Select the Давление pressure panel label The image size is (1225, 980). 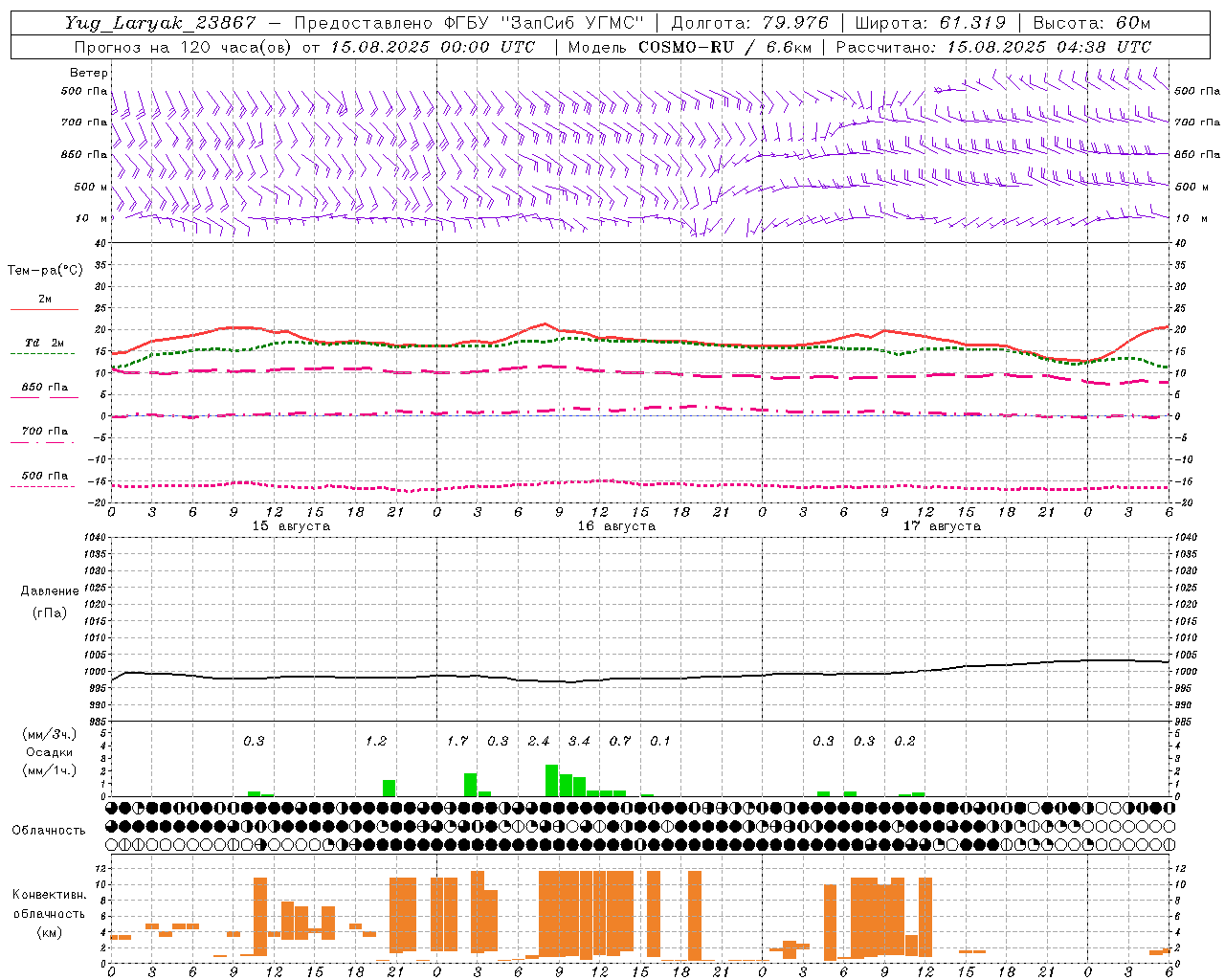click(x=50, y=591)
